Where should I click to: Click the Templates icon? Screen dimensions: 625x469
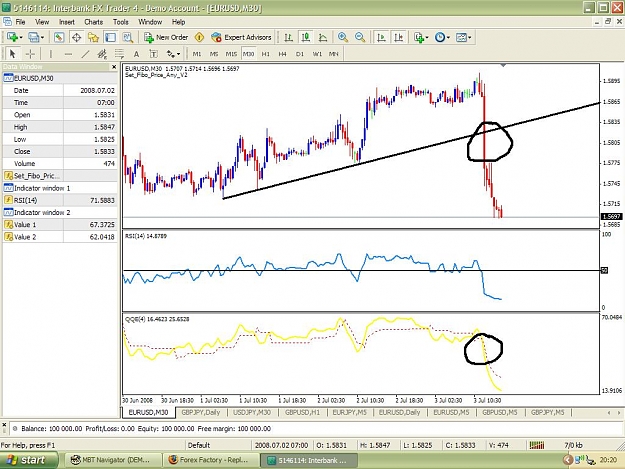click(x=461, y=37)
